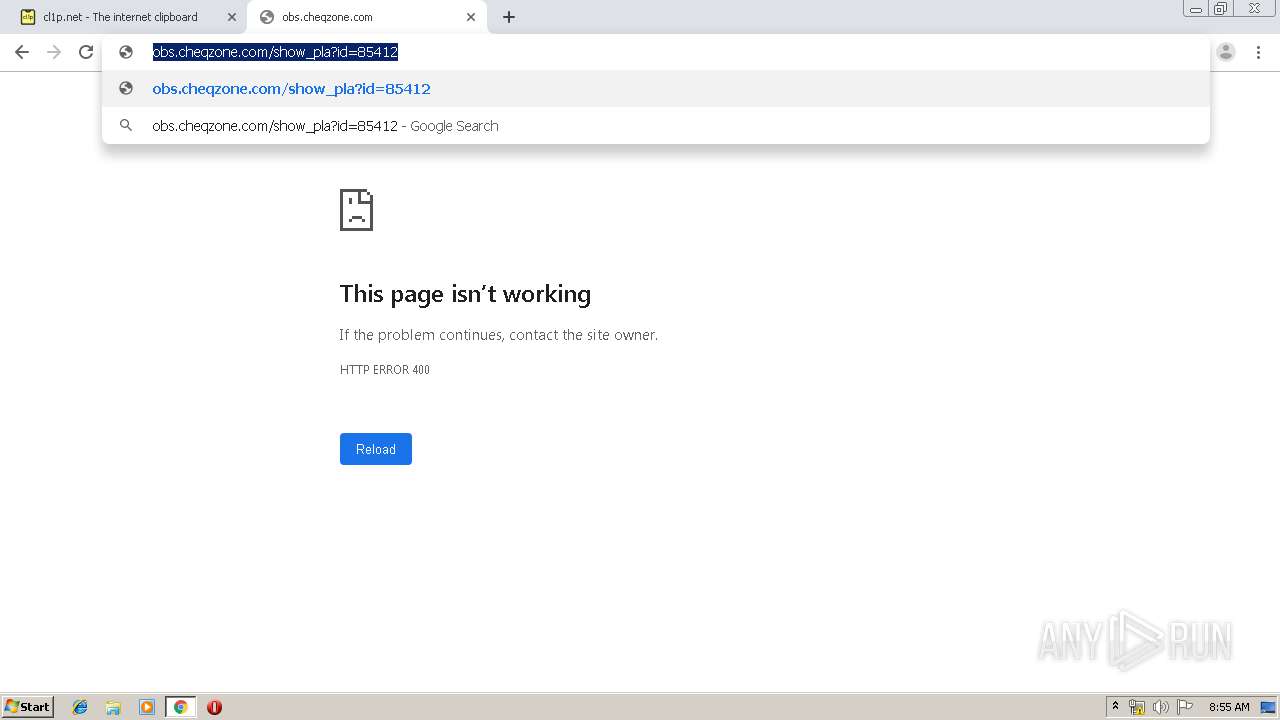This screenshot has width=1280, height=720.
Task: Click the globe icon beside the URL suggestion
Action: [126, 88]
